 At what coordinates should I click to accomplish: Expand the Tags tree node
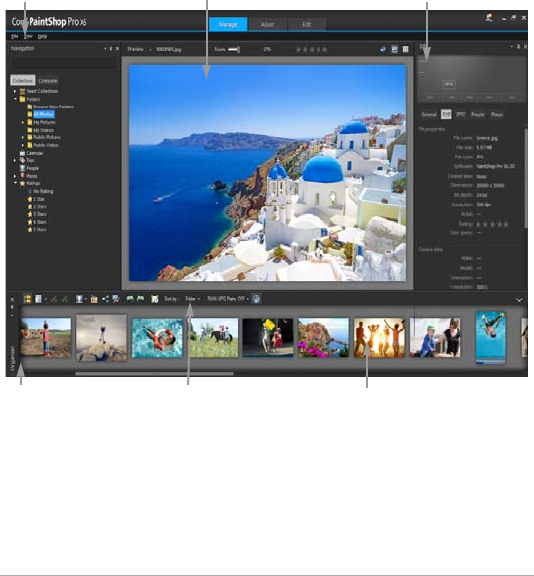tap(15, 160)
